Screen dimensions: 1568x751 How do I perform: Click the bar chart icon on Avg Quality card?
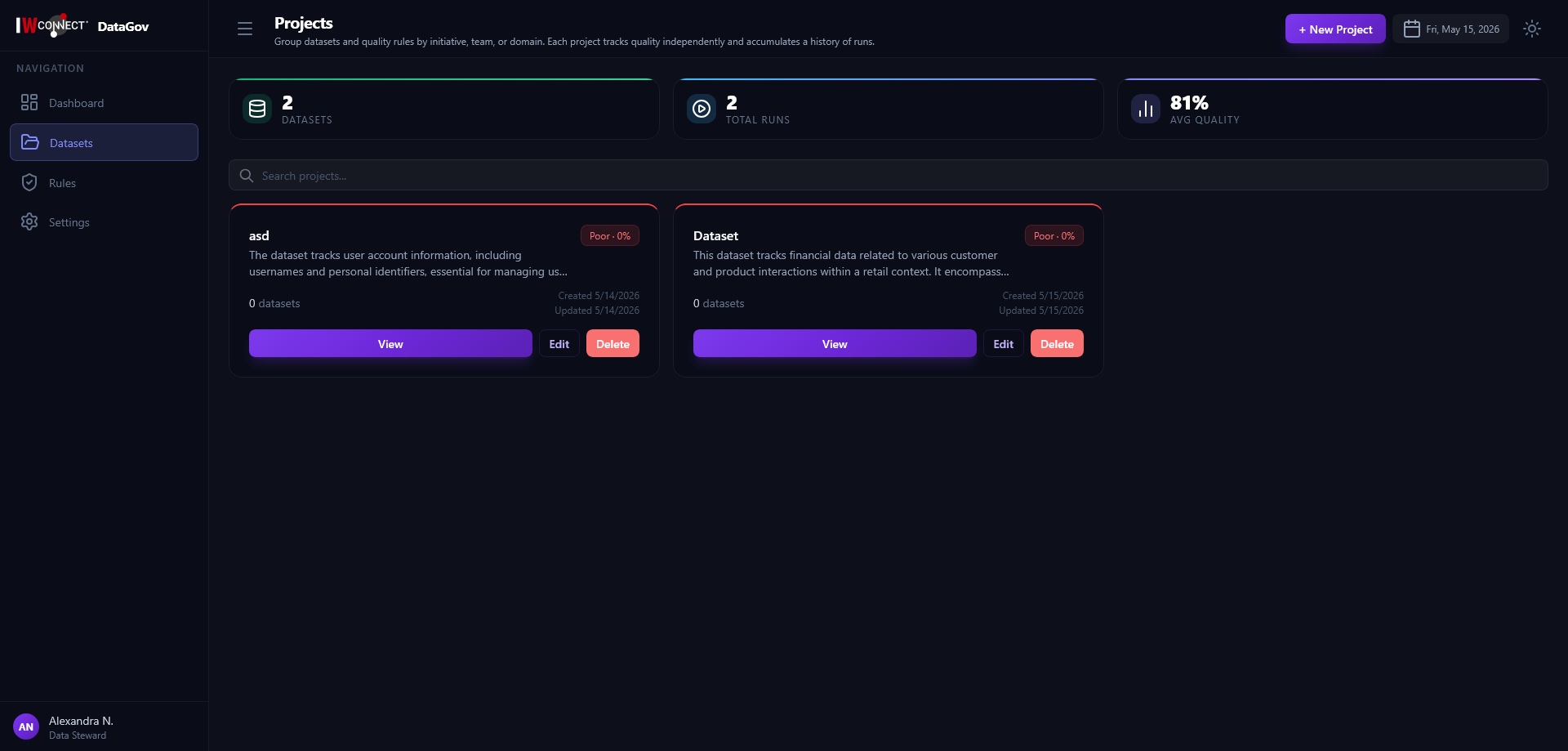click(1146, 109)
